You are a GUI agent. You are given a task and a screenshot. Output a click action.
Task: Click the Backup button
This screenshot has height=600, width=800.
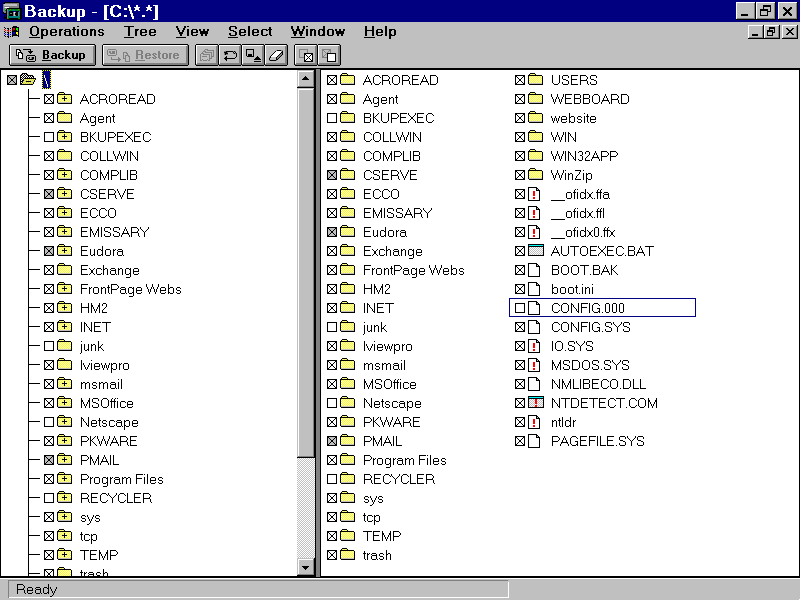click(53, 56)
